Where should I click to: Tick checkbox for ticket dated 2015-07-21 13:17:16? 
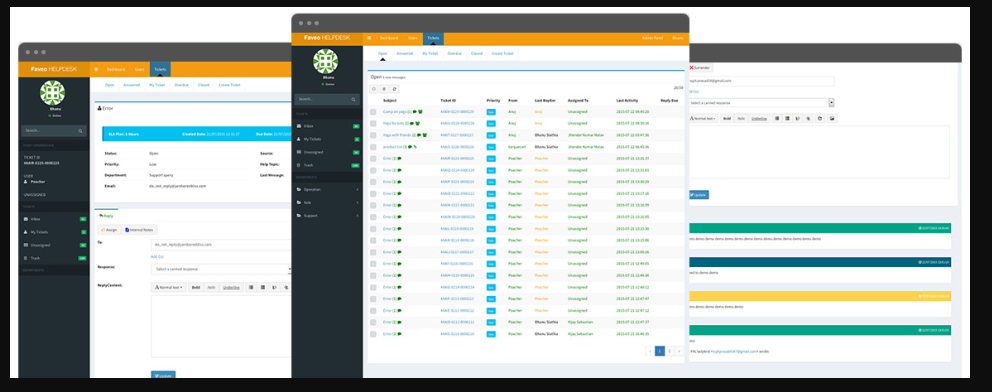pyautogui.click(x=373, y=193)
